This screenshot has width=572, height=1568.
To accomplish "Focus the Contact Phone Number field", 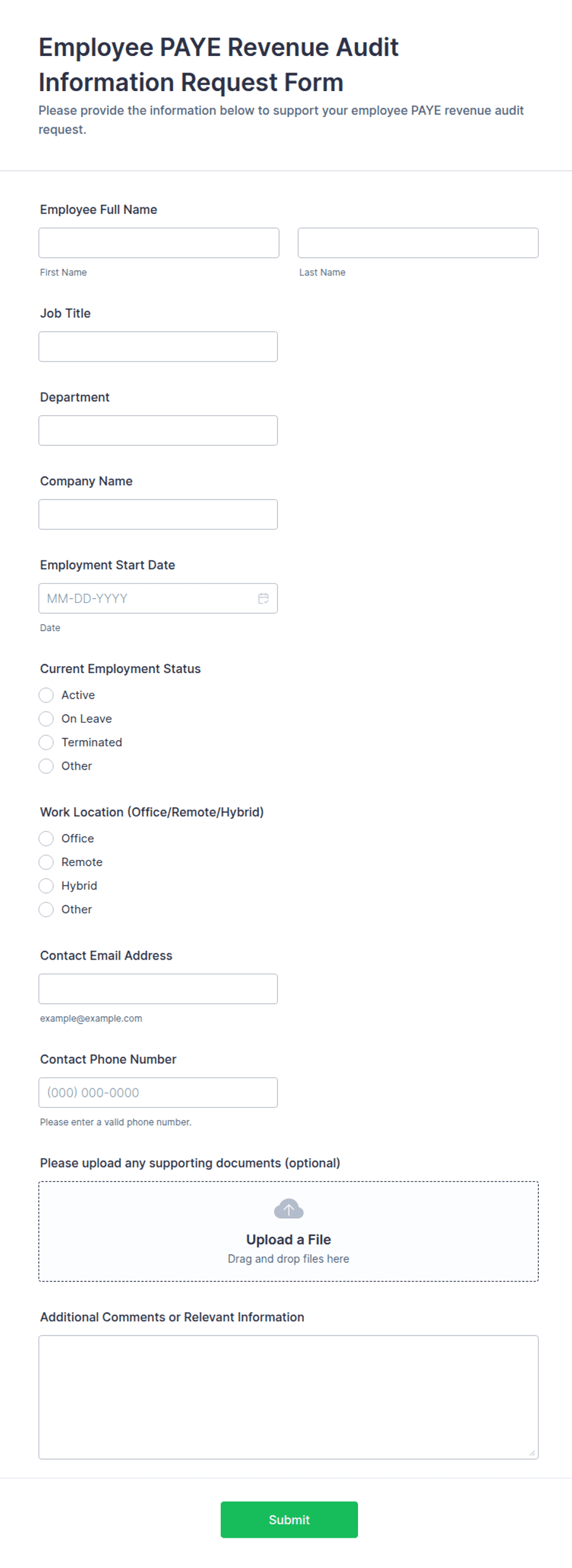I will [158, 1092].
